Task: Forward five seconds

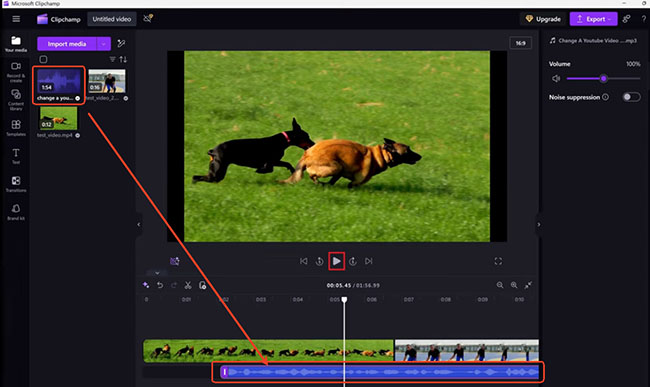Action: tap(353, 261)
